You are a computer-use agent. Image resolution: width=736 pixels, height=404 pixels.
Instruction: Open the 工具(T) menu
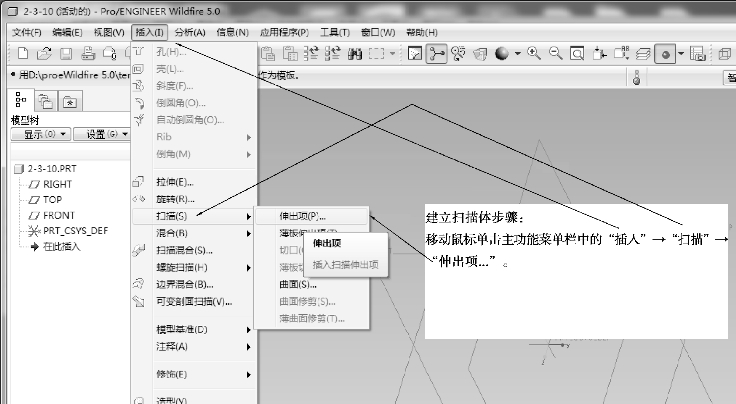point(335,32)
